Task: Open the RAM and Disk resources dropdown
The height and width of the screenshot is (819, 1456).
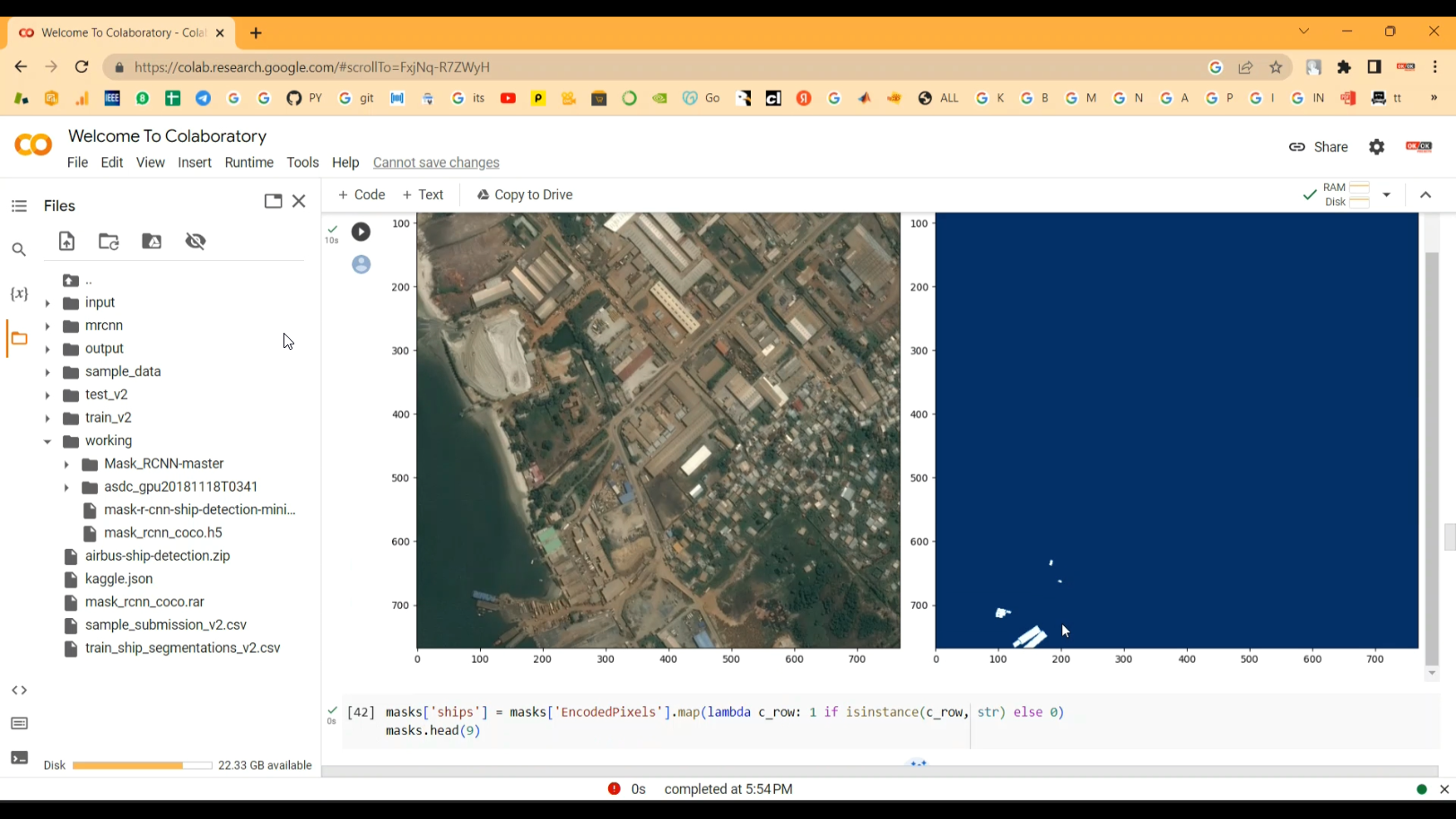Action: click(x=1387, y=194)
